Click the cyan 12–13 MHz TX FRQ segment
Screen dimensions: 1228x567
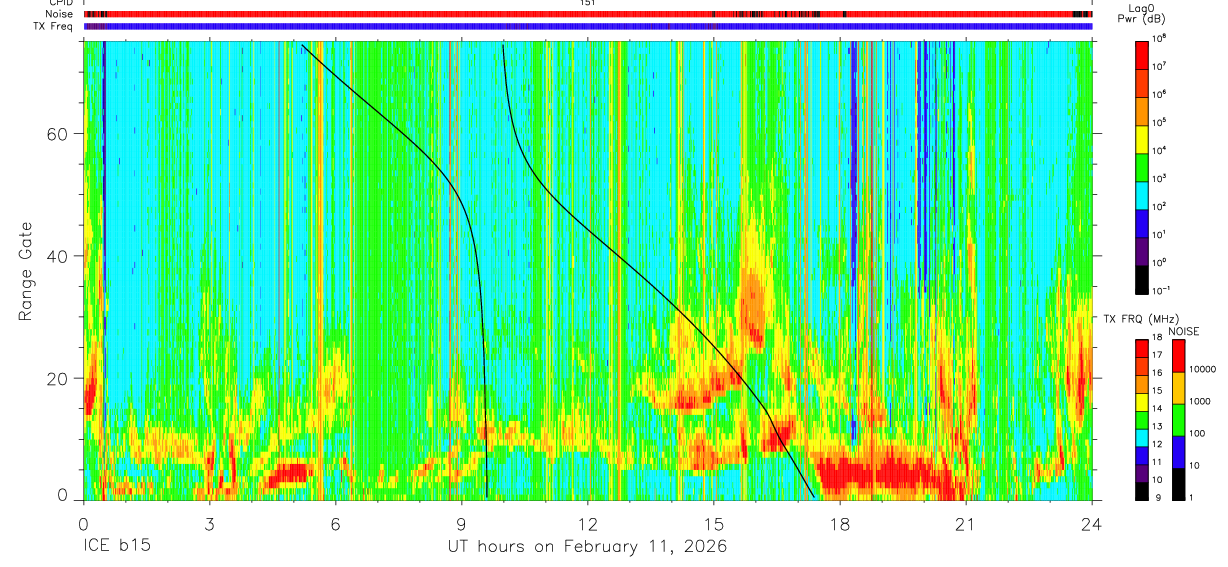[1142, 438]
